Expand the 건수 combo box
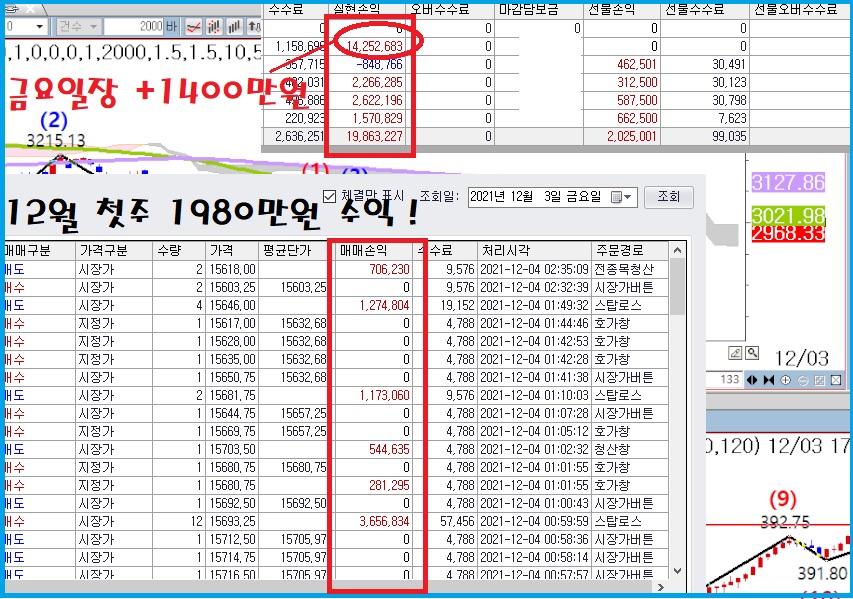The width and height of the screenshot is (853, 599). (94, 26)
